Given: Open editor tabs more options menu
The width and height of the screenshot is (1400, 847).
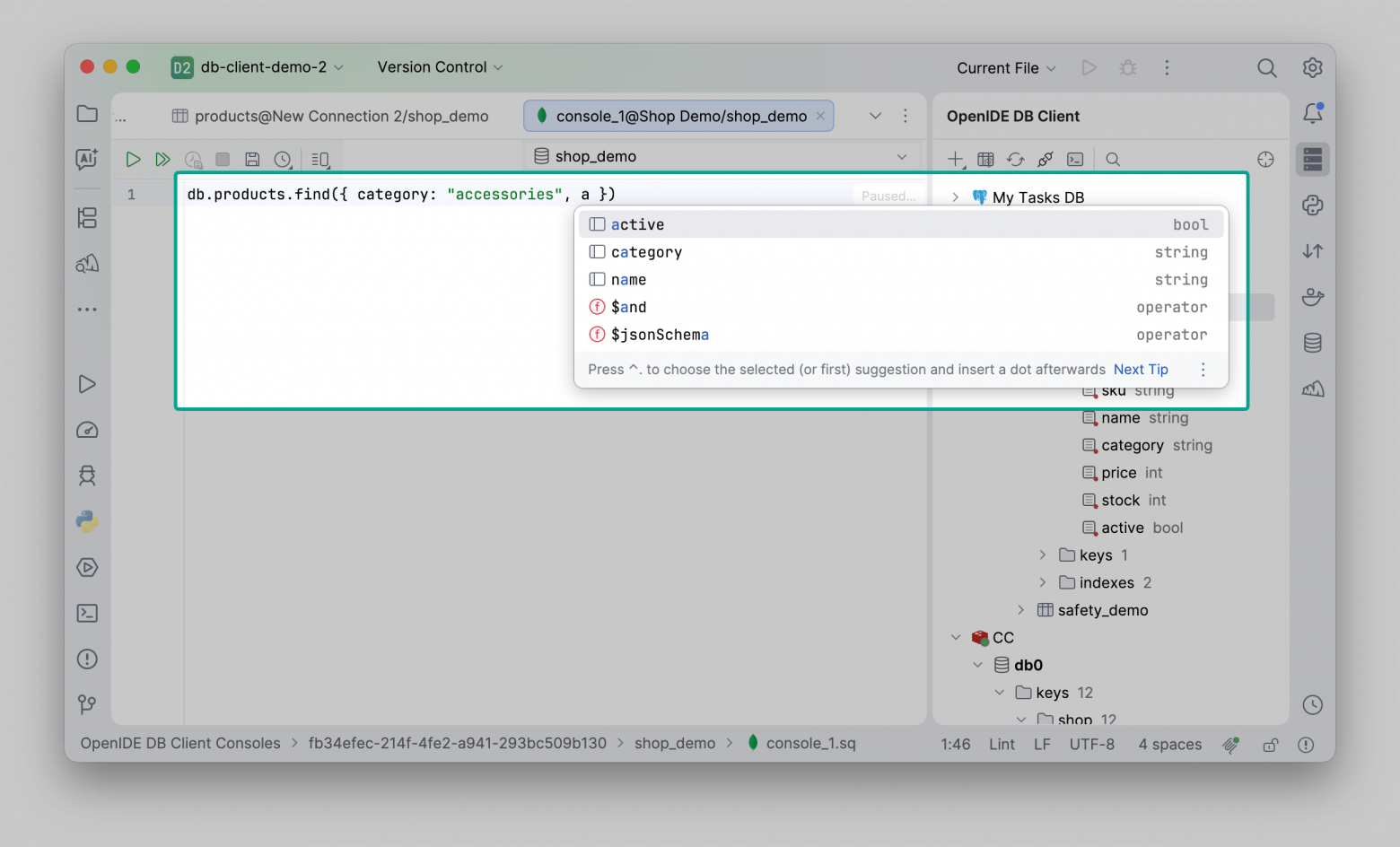Looking at the screenshot, I should click(906, 116).
